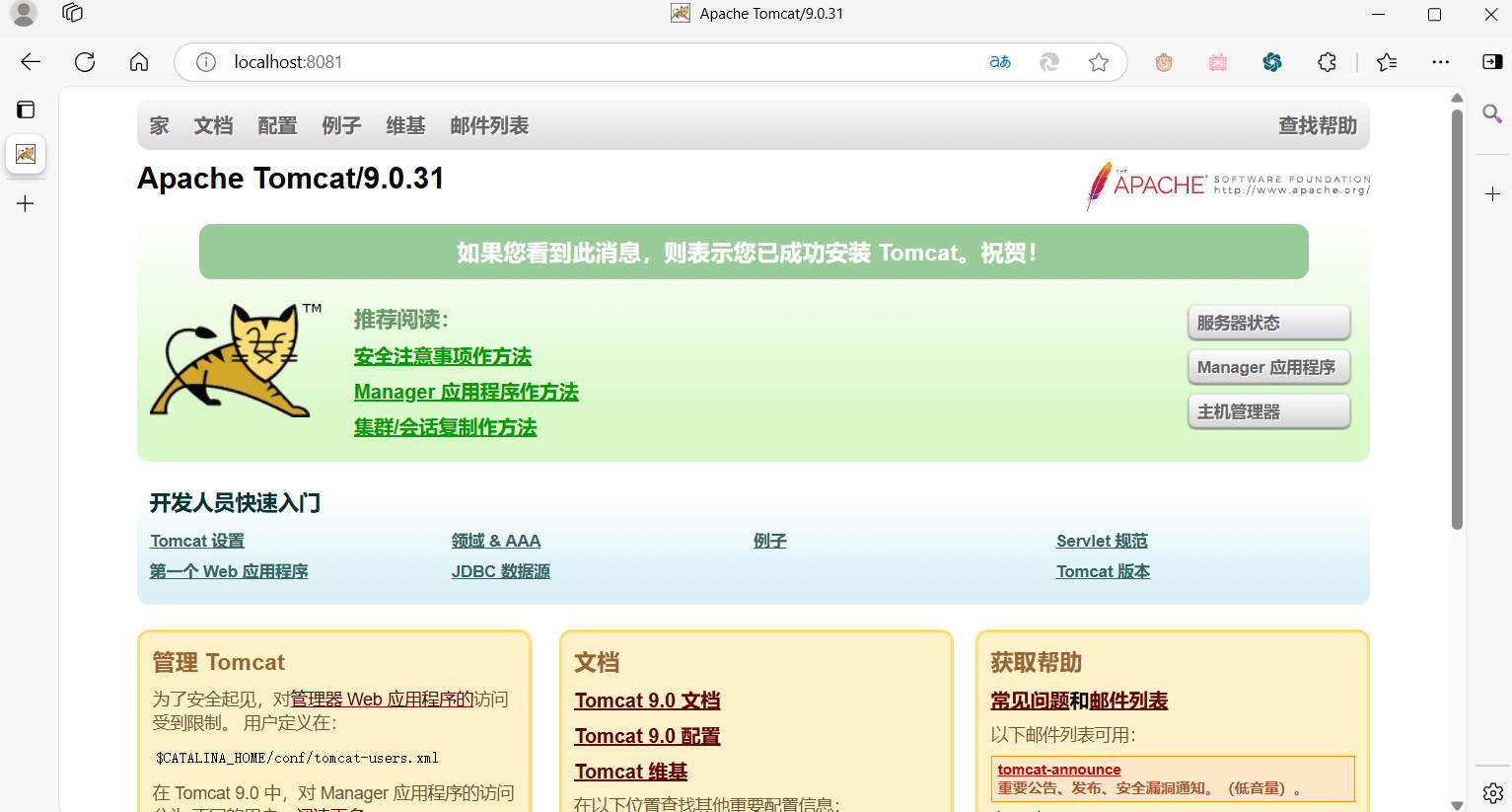Click the scrollbar down arrow
This screenshot has width=1512, height=812.
pos(1457,804)
